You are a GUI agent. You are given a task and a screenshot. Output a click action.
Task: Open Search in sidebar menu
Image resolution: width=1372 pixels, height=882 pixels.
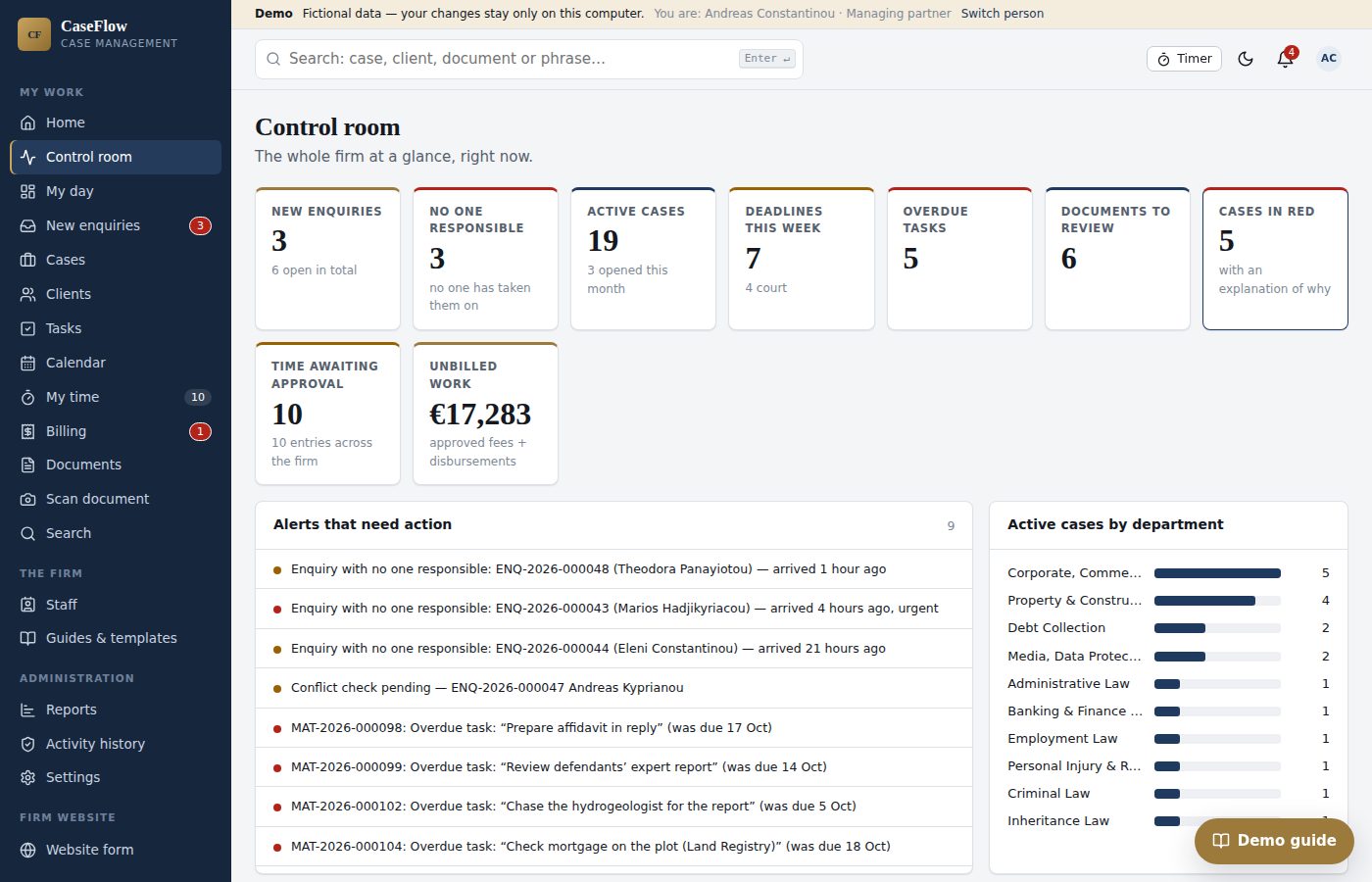116,533
